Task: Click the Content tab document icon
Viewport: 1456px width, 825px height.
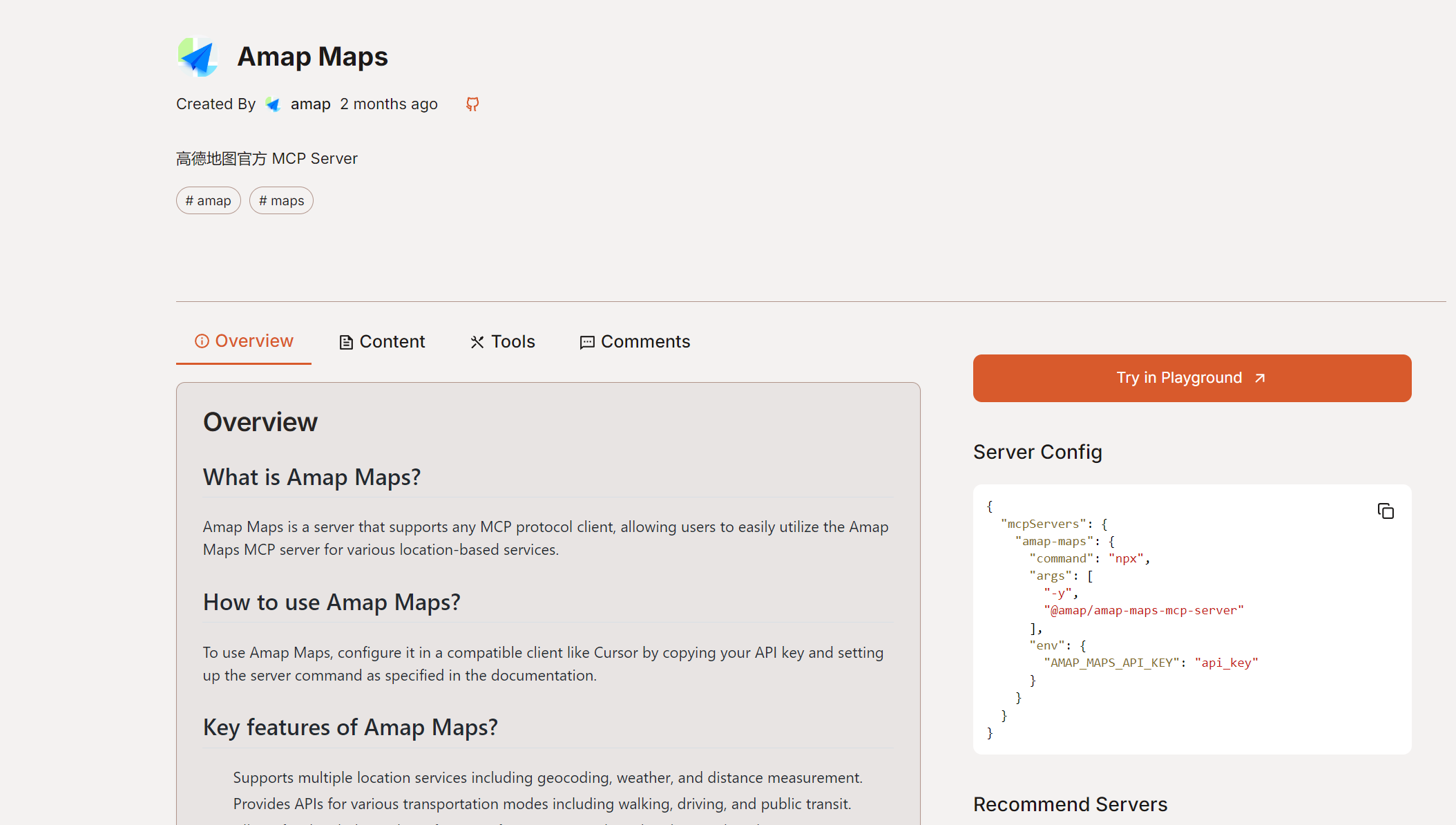Action: pos(346,342)
